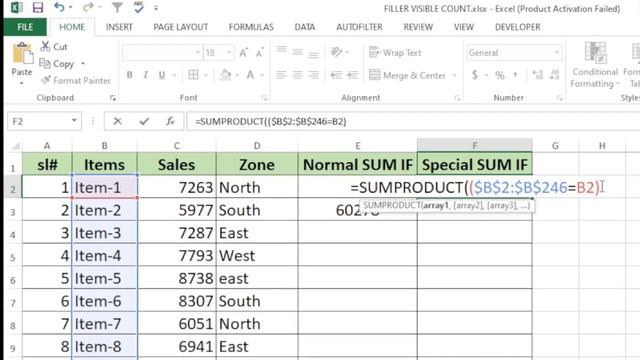Open the FILE tab
Image resolution: width=640 pixels, height=360 pixels.
coord(25,27)
